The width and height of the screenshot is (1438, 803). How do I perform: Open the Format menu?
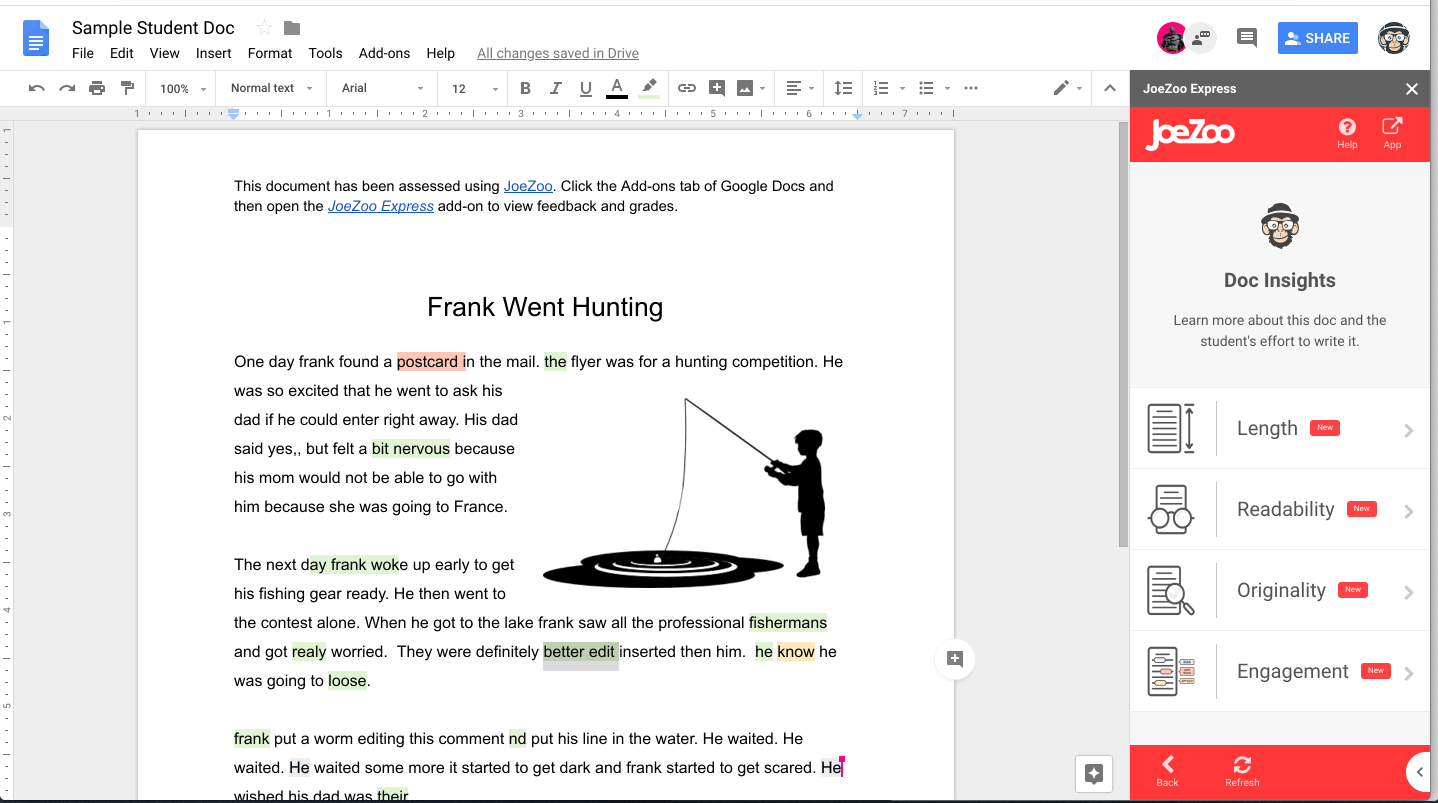click(x=270, y=53)
